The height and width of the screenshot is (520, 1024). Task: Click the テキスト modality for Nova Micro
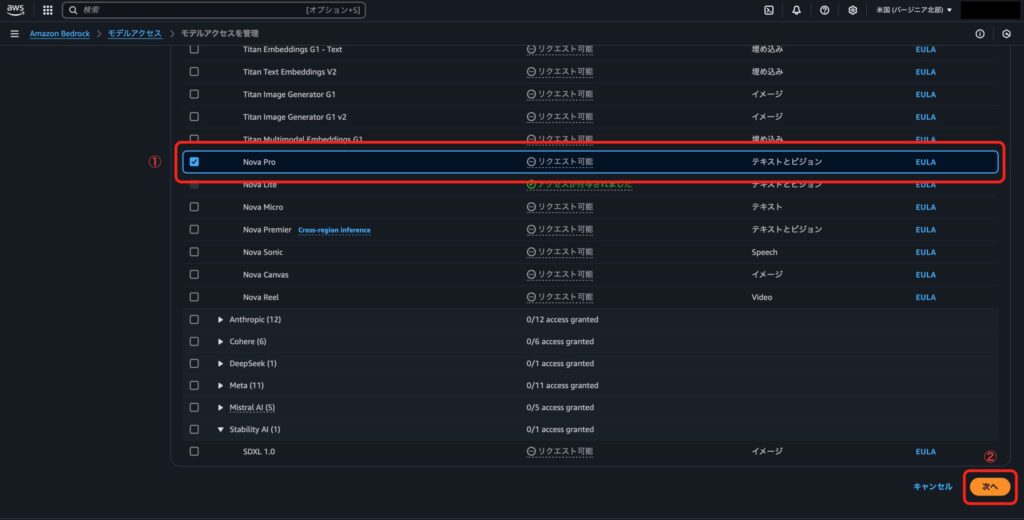(767, 207)
